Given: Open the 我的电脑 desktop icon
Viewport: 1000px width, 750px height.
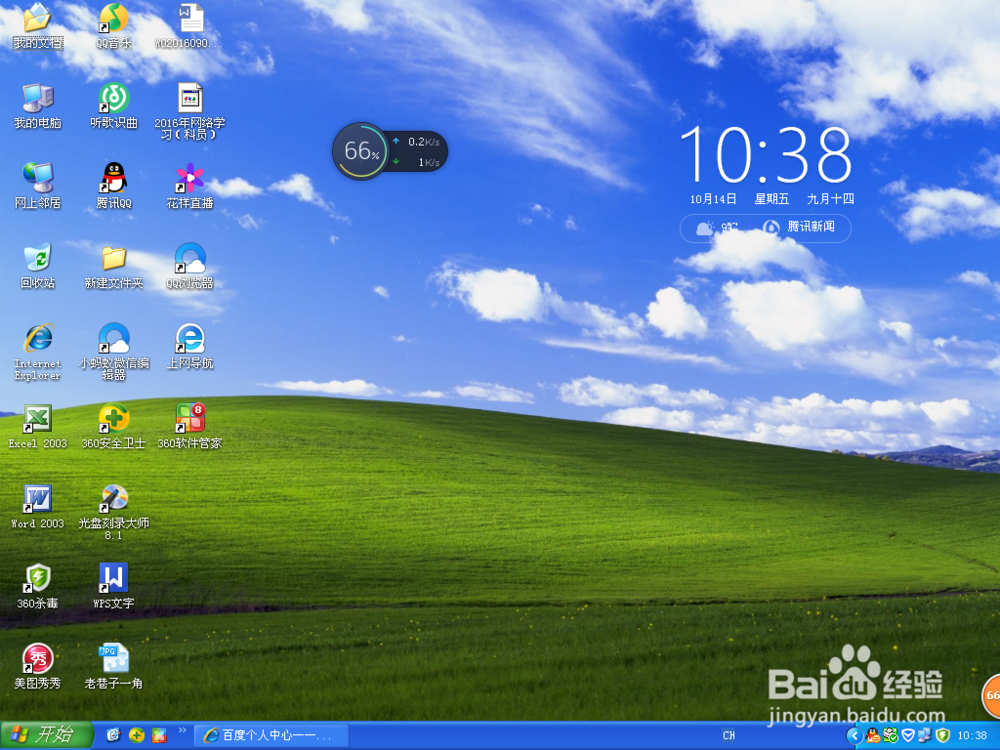Looking at the screenshot, I should (x=38, y=106).
